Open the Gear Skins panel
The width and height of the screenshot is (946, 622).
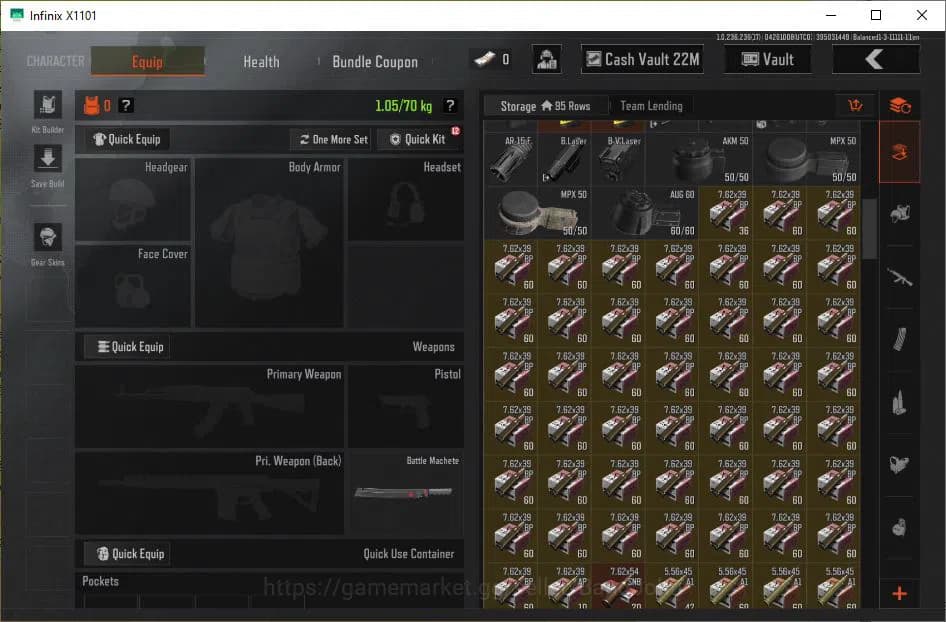click(x=46, y=238)
